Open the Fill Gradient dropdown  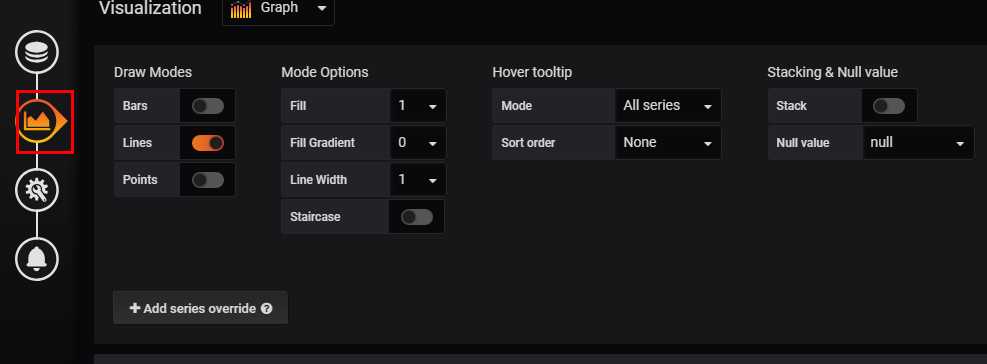[x=418, y=143]
